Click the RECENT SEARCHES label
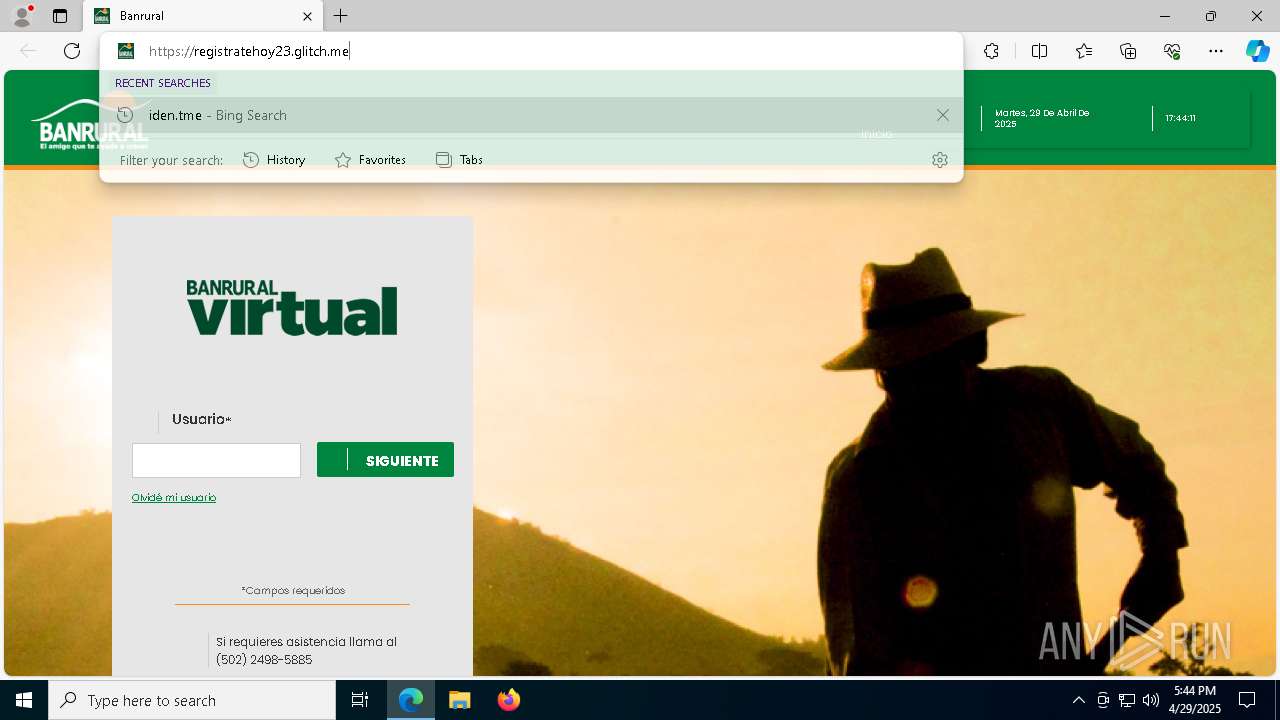 tap(163, 83)
